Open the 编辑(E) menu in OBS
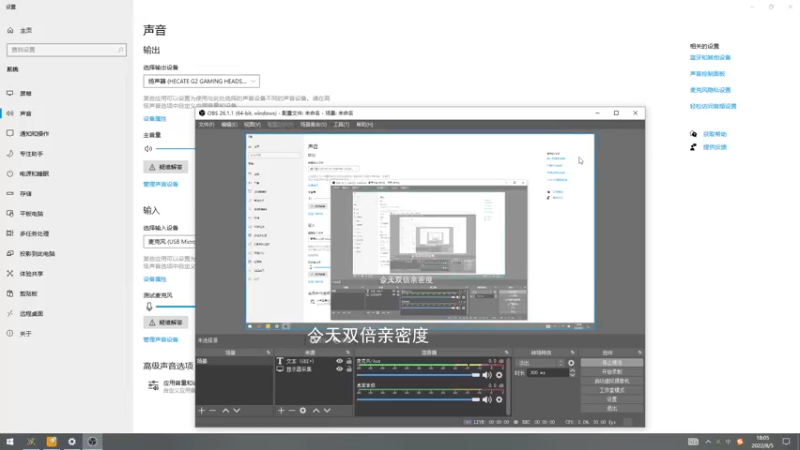Image resolution: width=800 pixels, height=450 pixels. pyautogui.click(x=229, y=124)
